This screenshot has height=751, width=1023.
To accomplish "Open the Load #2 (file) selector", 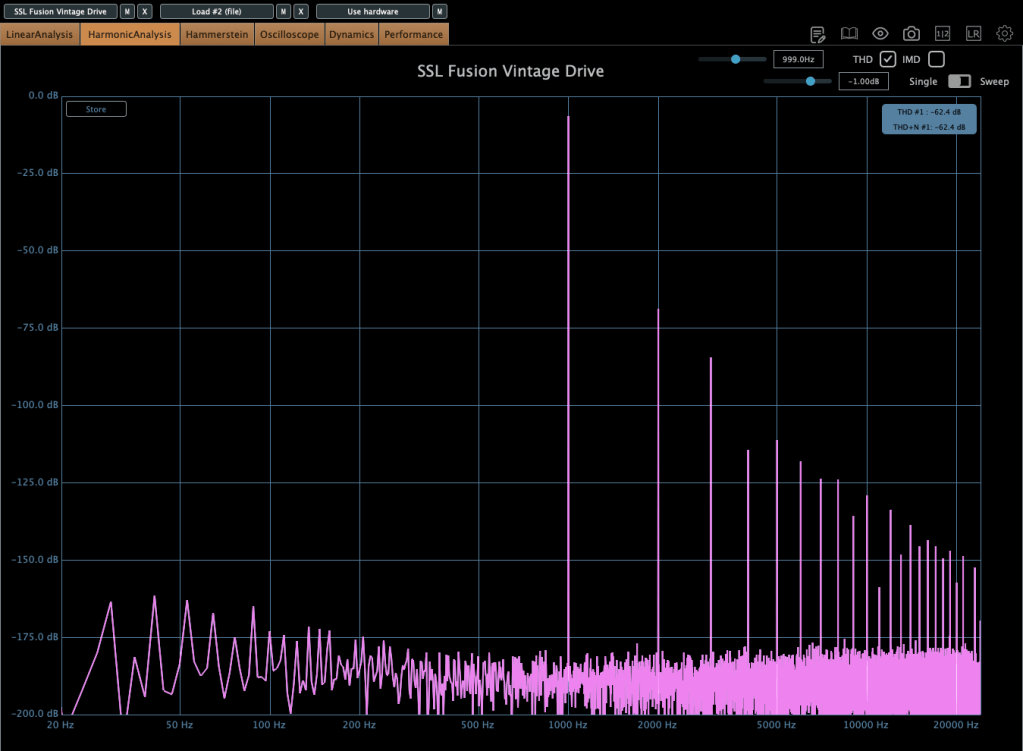I will click(x=216, y=11).
